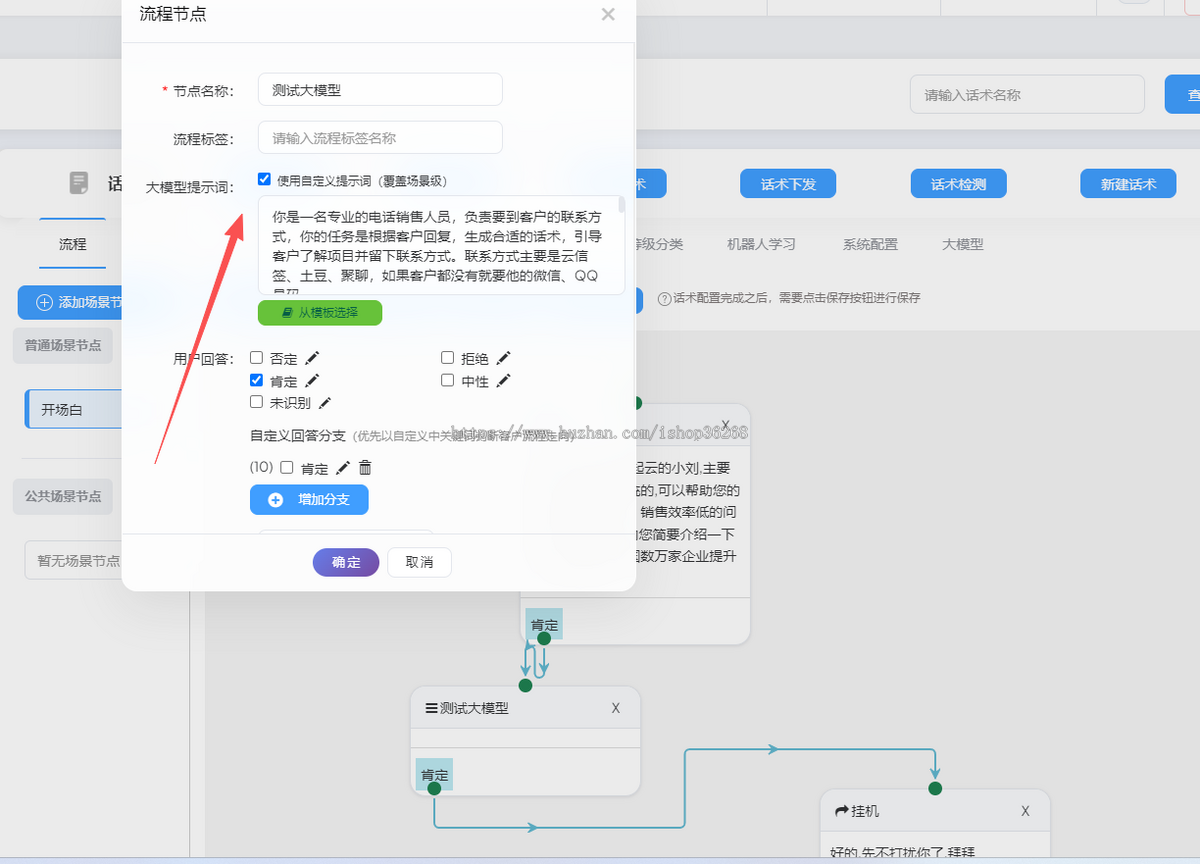The image size is (1200, 864).
Task: Click 添加场景节点 button in sidebar
Action: point(70,302)
